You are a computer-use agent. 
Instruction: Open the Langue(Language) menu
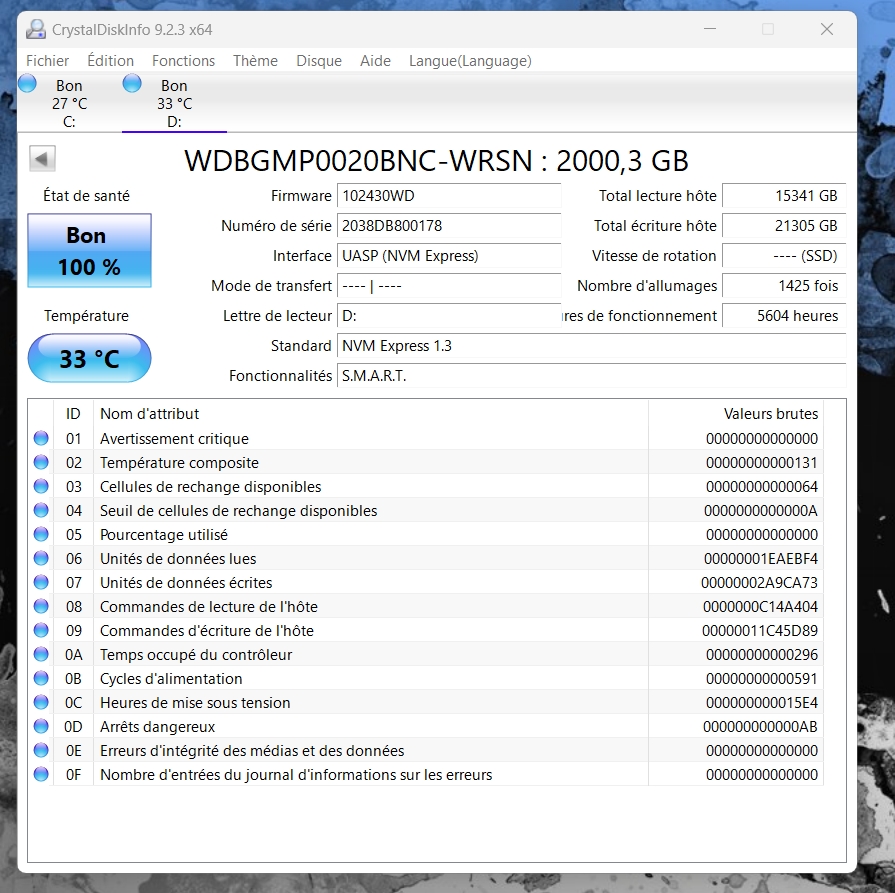[470, 61]
